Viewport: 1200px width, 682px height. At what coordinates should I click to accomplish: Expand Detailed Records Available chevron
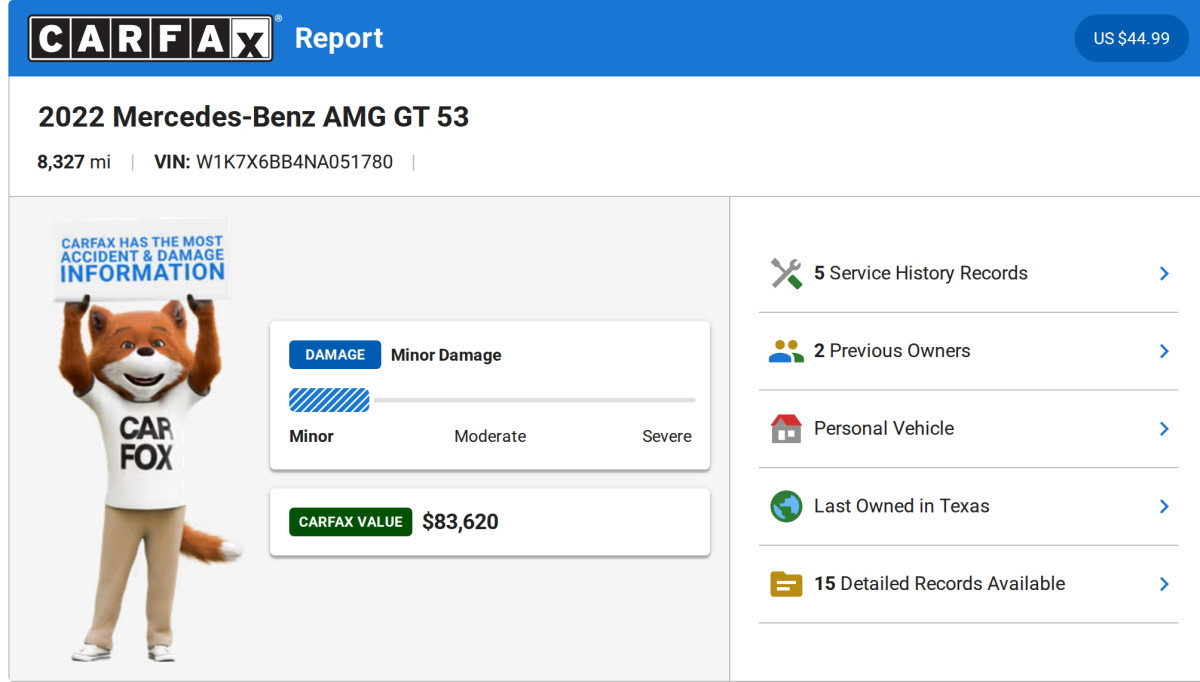click(1164, 584)
